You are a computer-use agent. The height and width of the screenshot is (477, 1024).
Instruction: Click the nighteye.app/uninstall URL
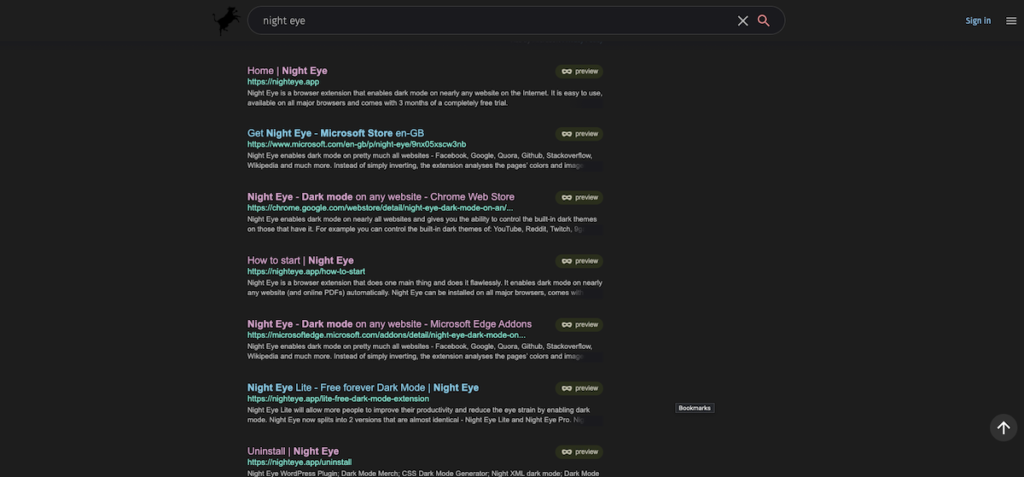point(299,462)
